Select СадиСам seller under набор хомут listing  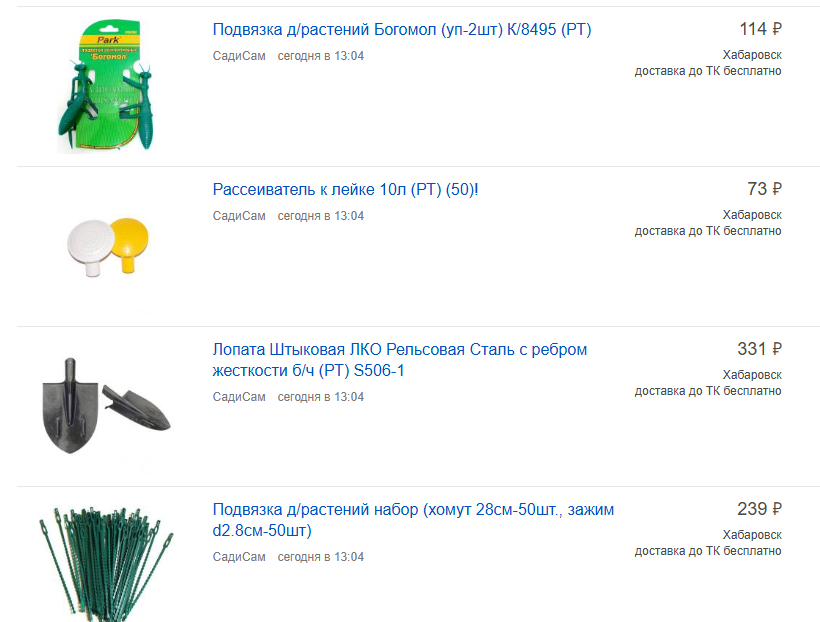click(239, 557)
